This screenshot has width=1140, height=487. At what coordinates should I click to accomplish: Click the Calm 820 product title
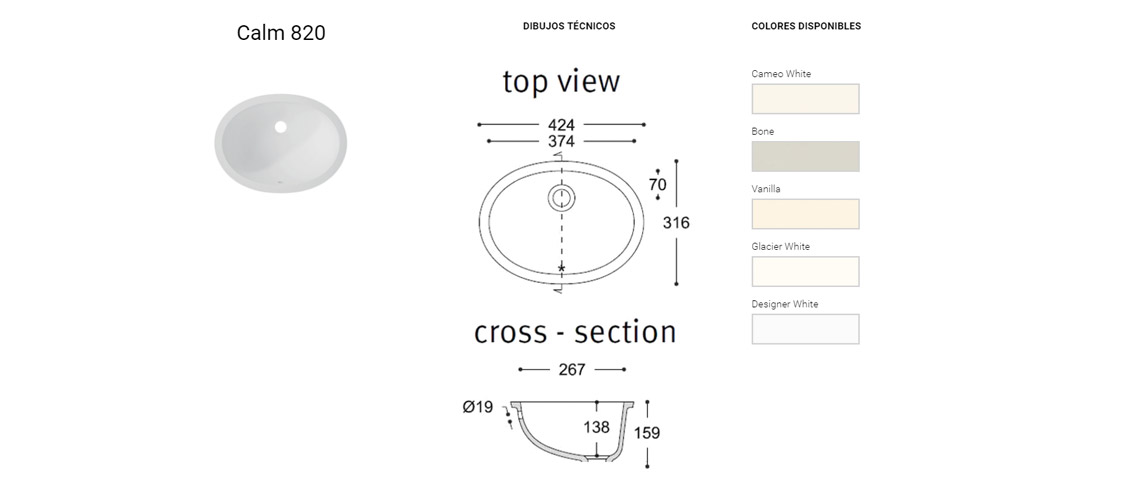281,33
